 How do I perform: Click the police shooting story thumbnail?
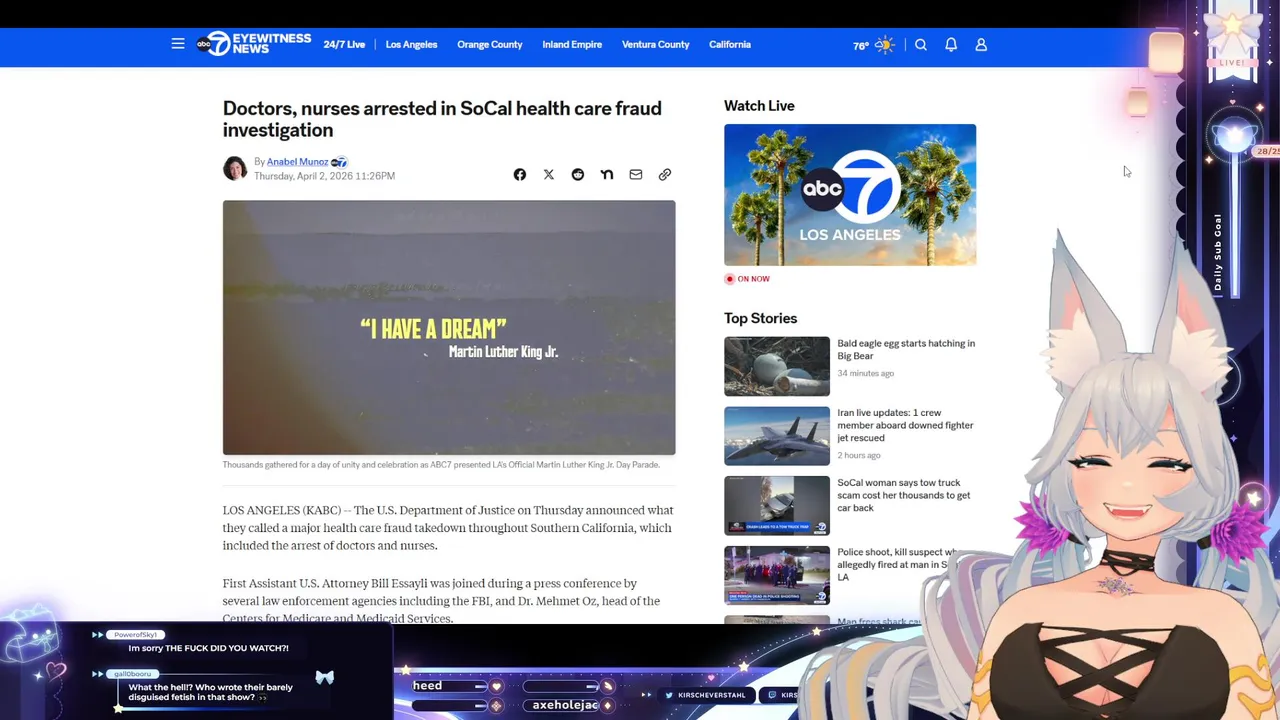777,576
